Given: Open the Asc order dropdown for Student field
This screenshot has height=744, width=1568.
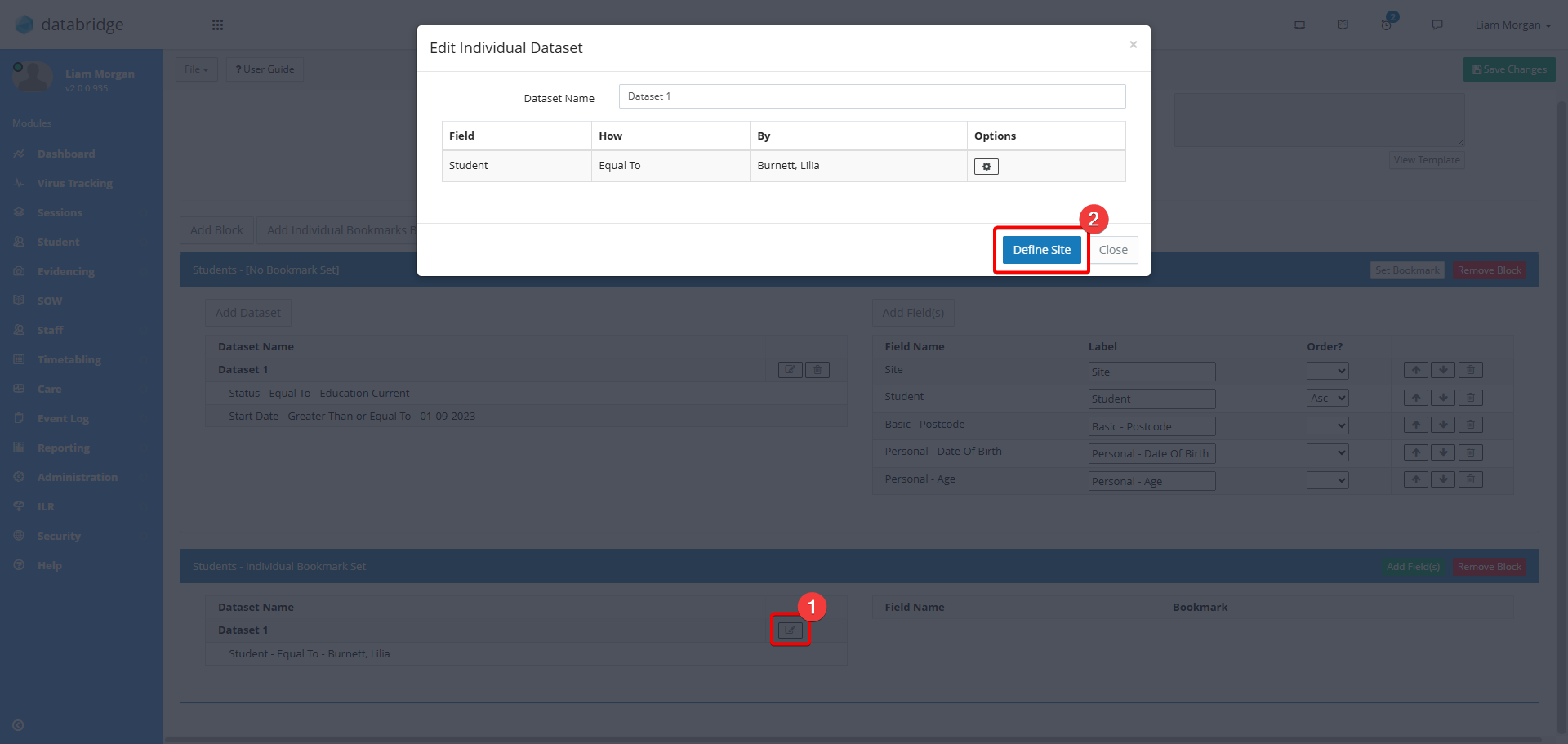Looking at the screenshot, I should click(1327, 398).
